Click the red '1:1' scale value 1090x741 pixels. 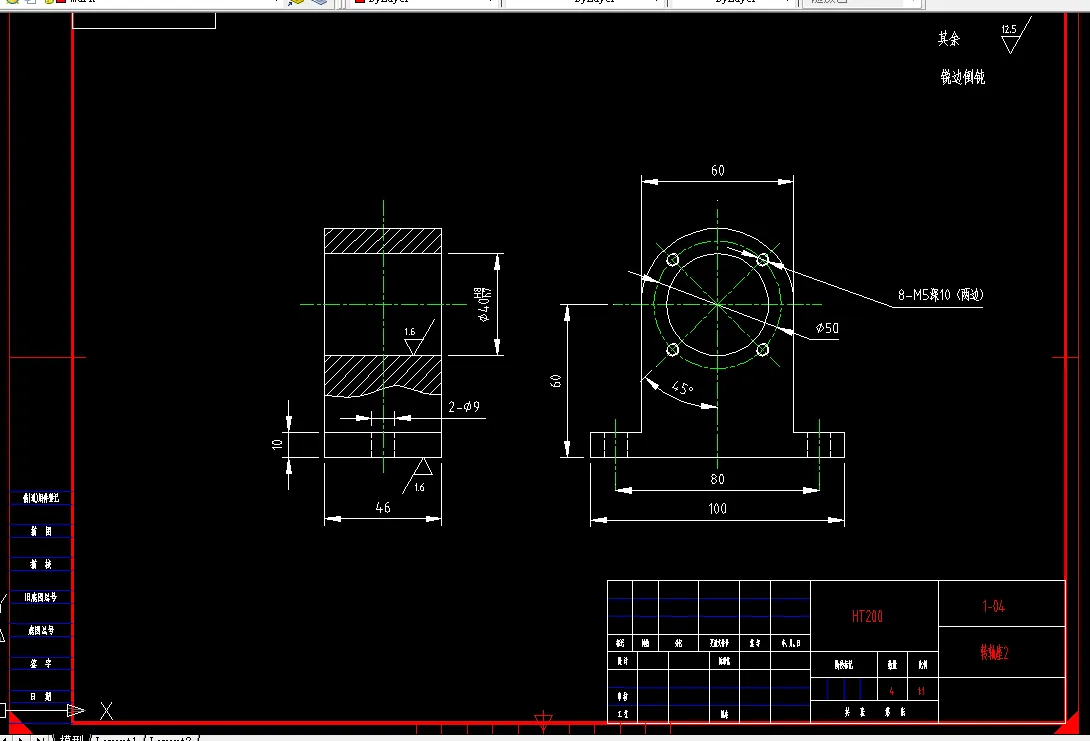coord(921,691)
